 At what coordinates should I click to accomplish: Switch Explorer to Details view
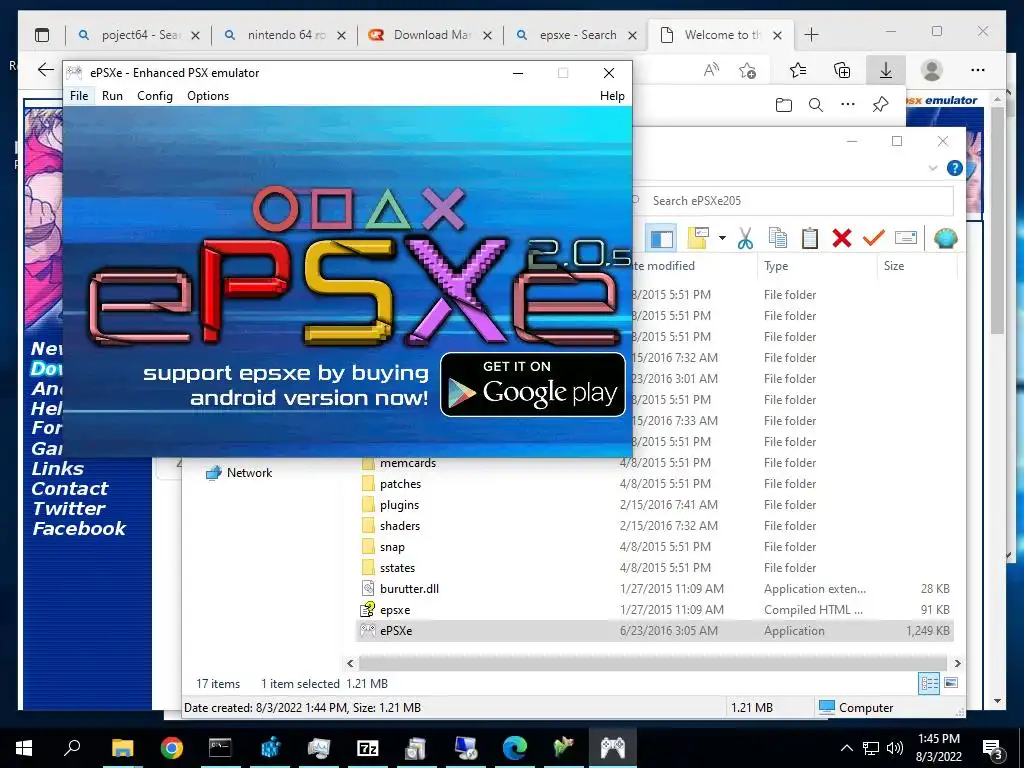tap(929, 683)
